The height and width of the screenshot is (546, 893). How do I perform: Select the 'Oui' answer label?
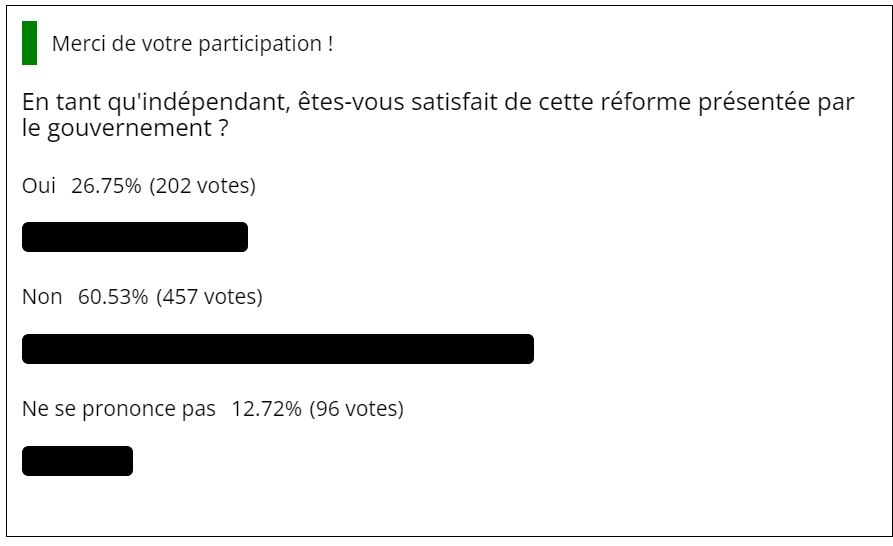39,186
